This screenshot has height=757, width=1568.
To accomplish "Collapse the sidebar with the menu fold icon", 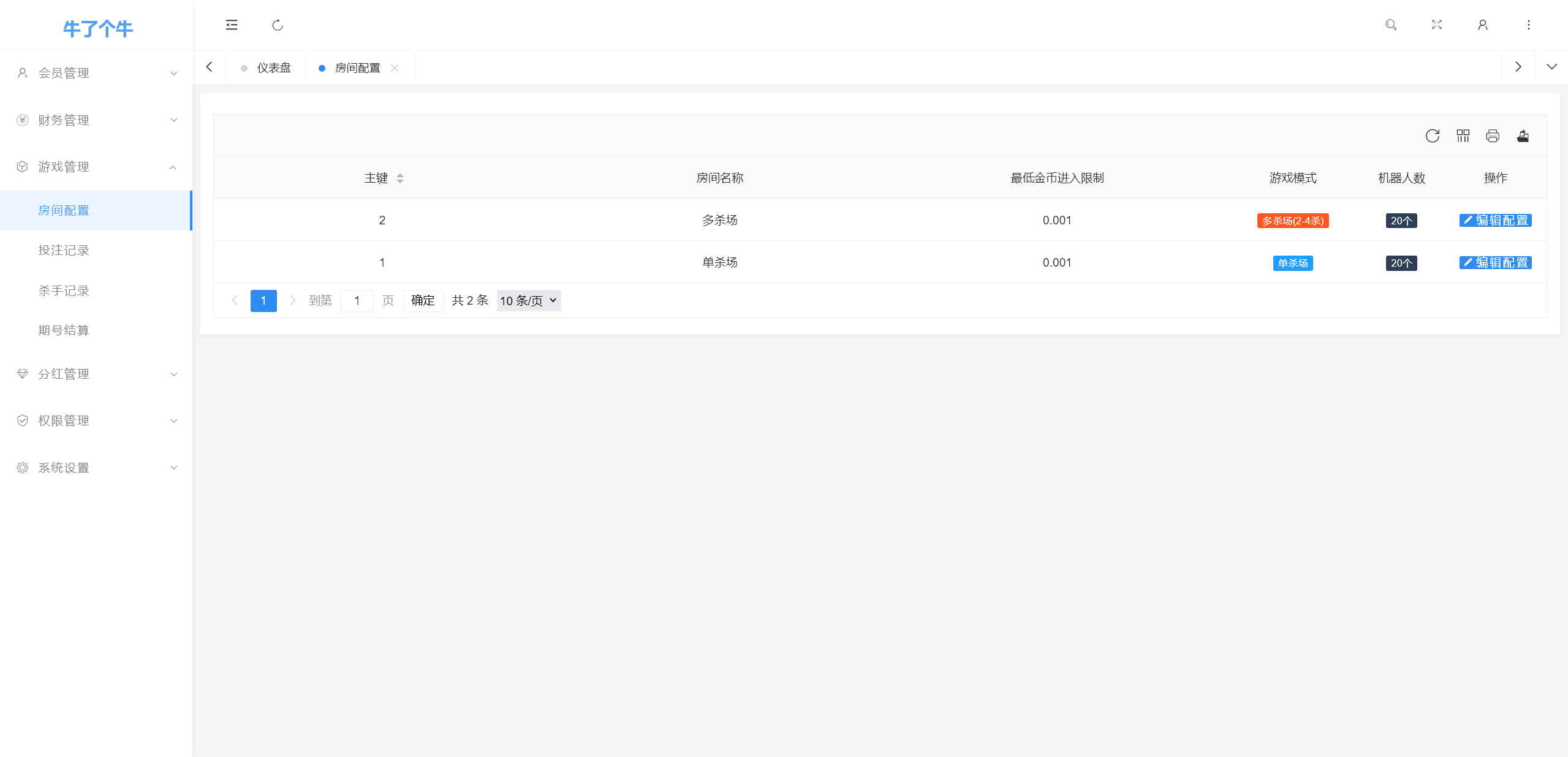I will [232, 25].
